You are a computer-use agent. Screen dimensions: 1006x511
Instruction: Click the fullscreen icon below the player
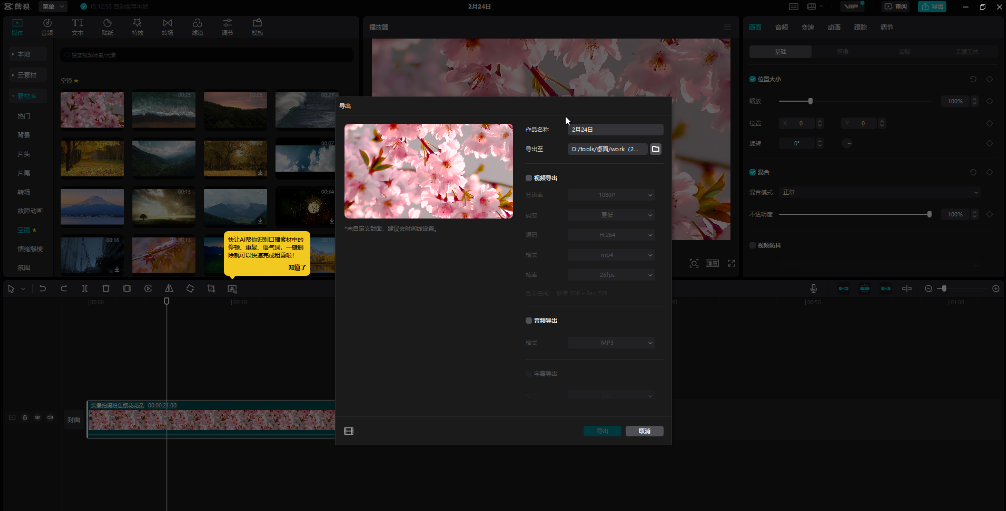pyautogui.click(x=732, y=263)
